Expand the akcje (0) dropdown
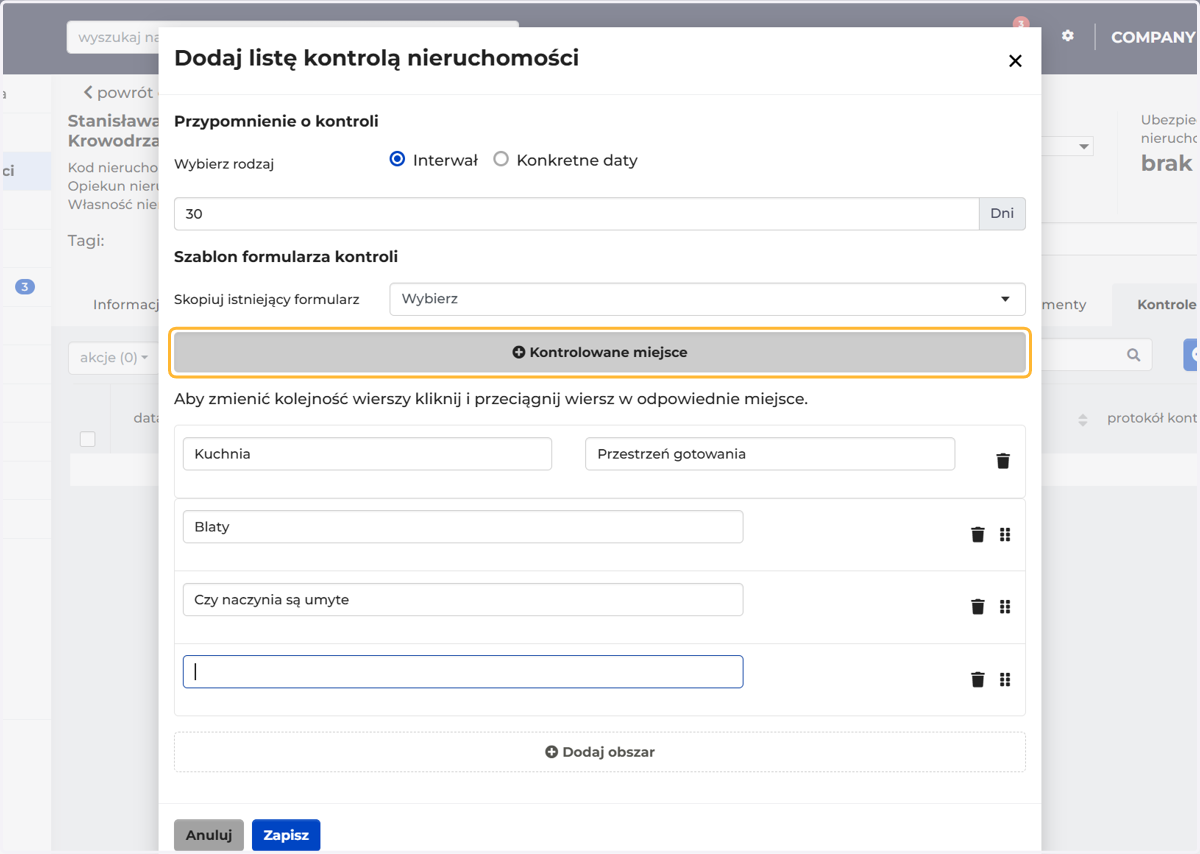The height and width of the screenshot is (854, 1200). 113,358
